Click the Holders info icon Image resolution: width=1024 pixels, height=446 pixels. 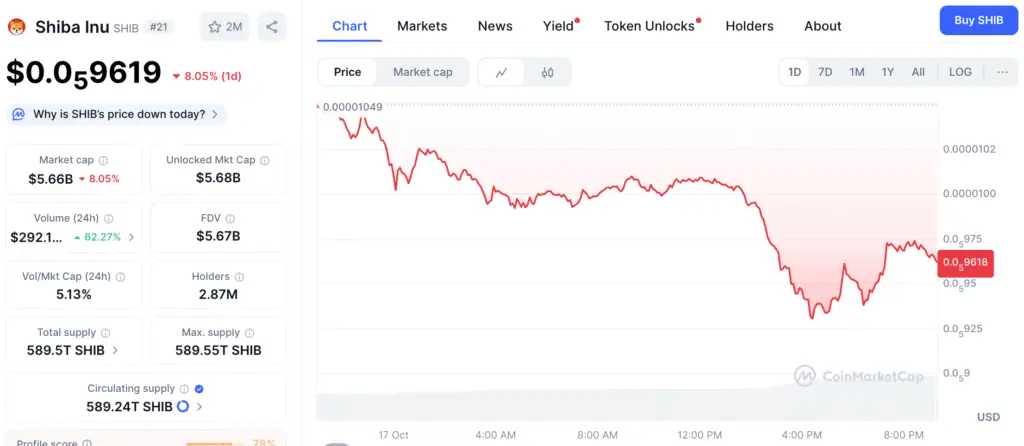coord(239,277)
